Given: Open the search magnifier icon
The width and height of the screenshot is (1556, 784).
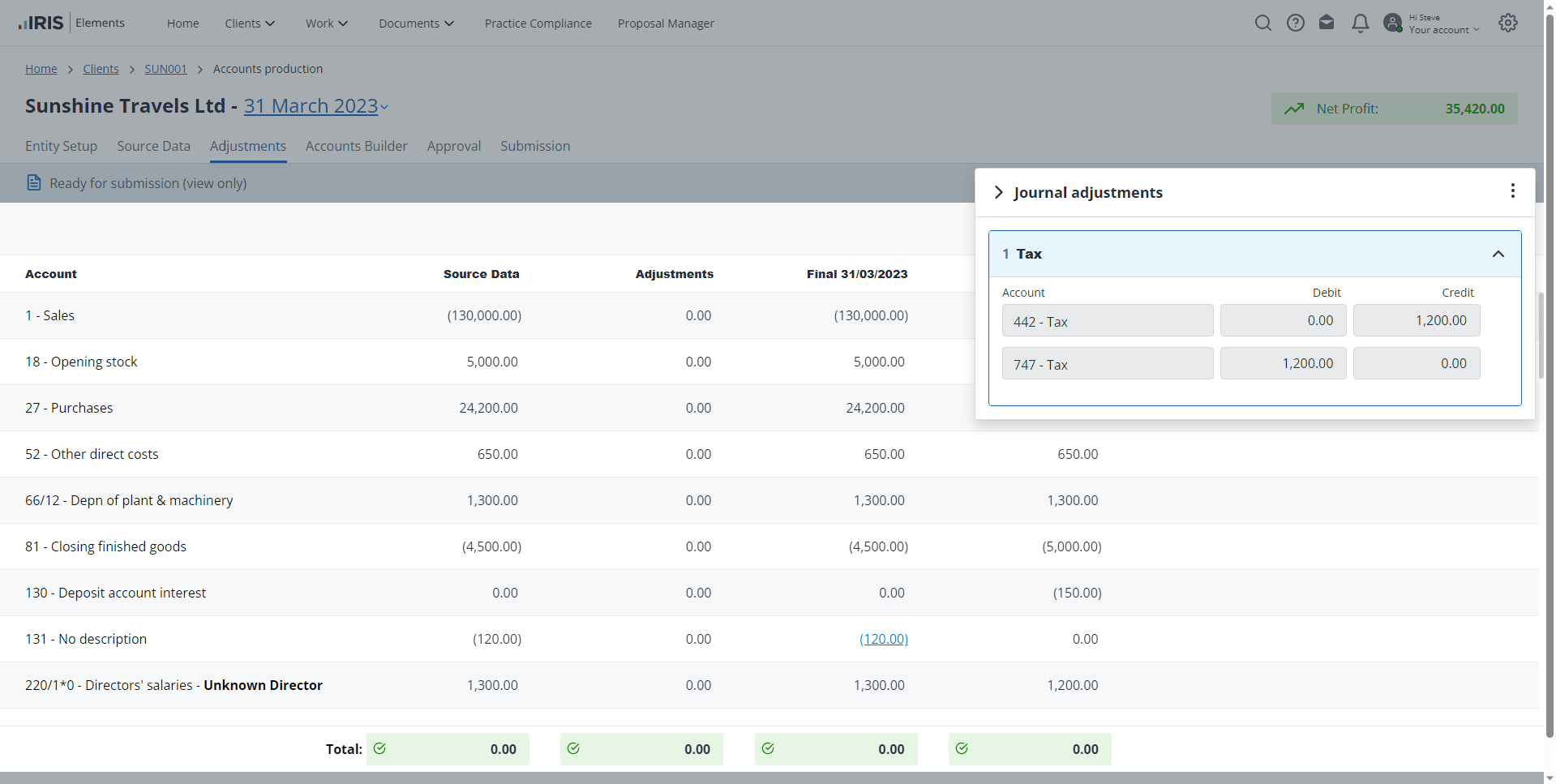Looking at the screenshot, I should coord(1262,23).
